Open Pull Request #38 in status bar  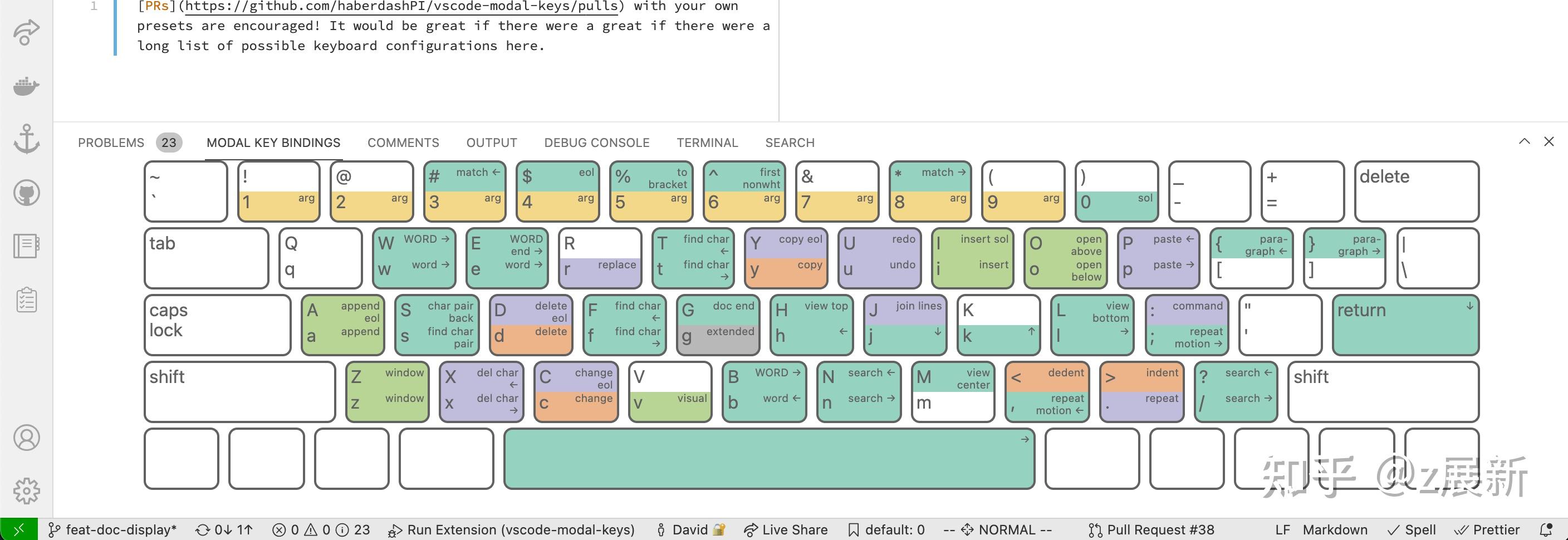point(1151,529)
